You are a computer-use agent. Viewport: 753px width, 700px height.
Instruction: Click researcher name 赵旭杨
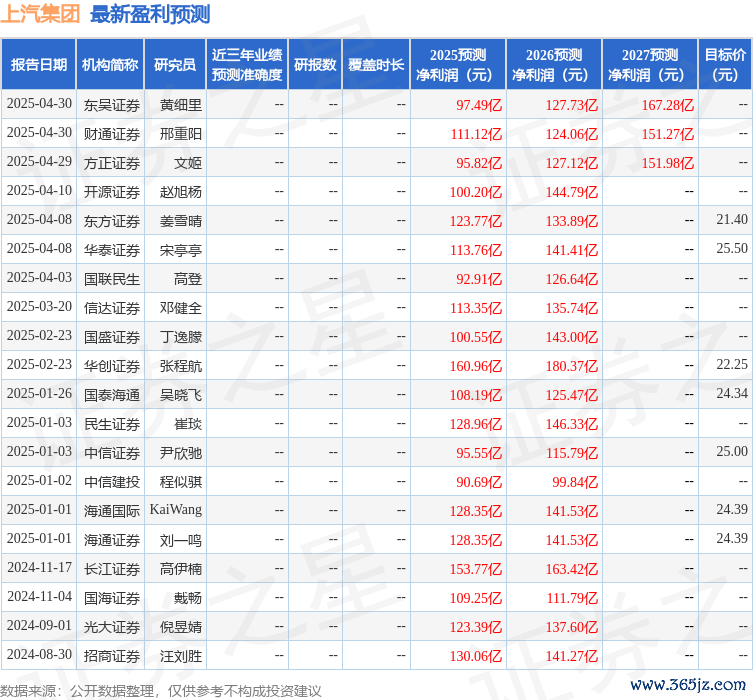tap(181, 192)
